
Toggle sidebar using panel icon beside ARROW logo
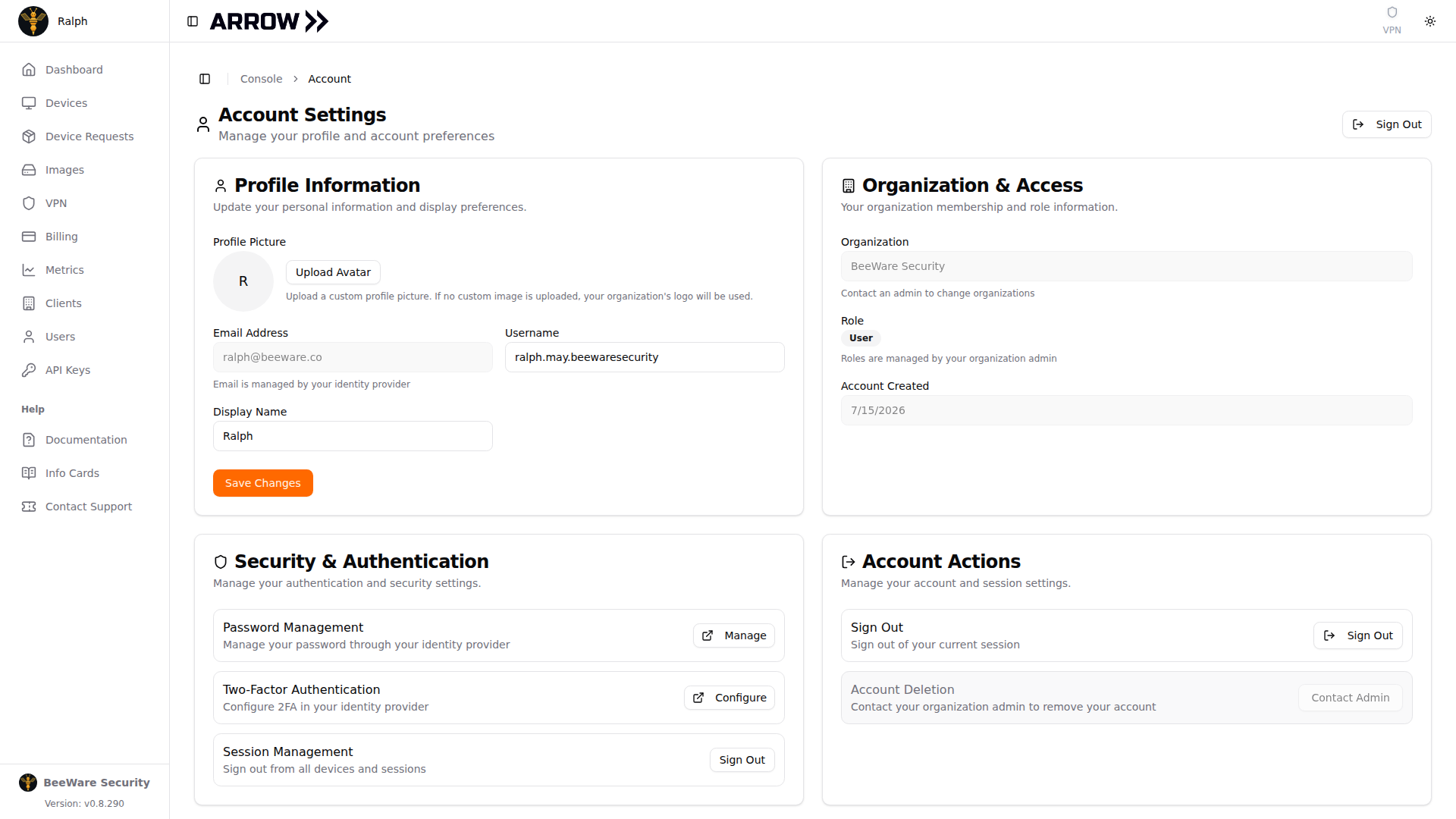(193, 21)
